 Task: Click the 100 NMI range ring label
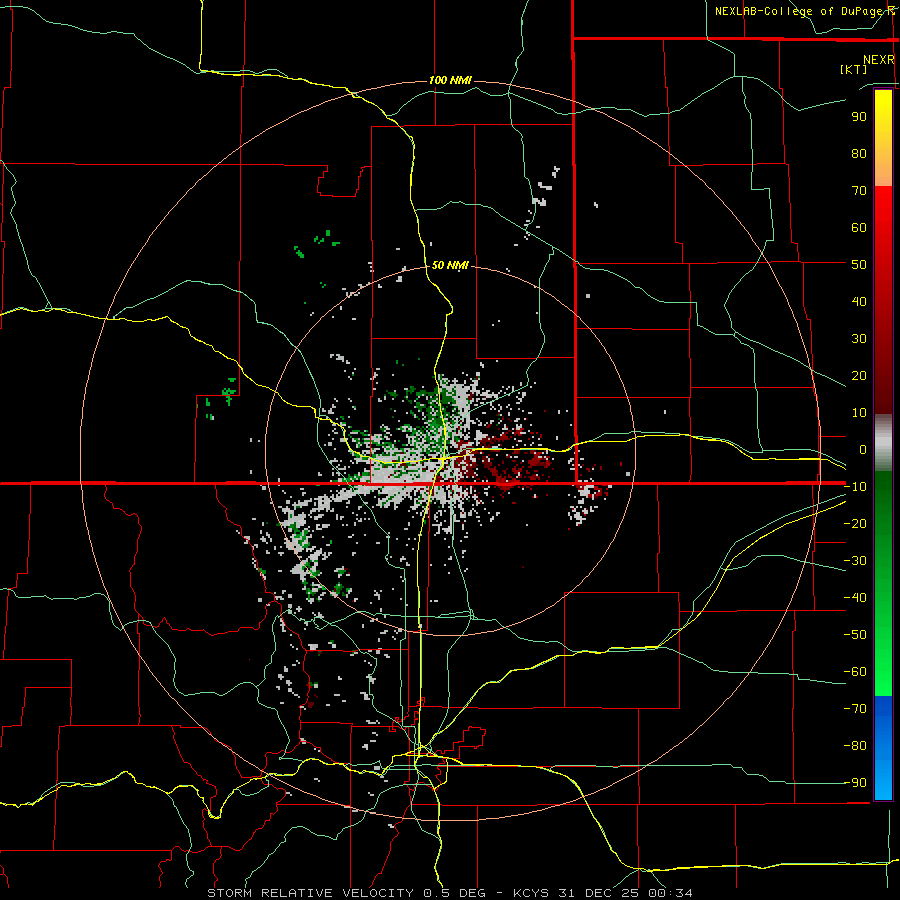pyautogui.click(x=450, y=80)
